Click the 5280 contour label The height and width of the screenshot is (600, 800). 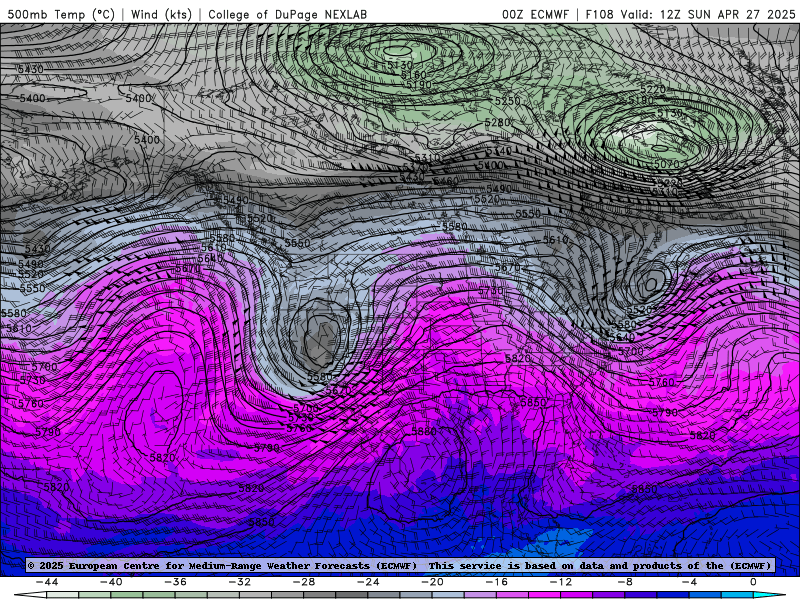pos(497,123)
